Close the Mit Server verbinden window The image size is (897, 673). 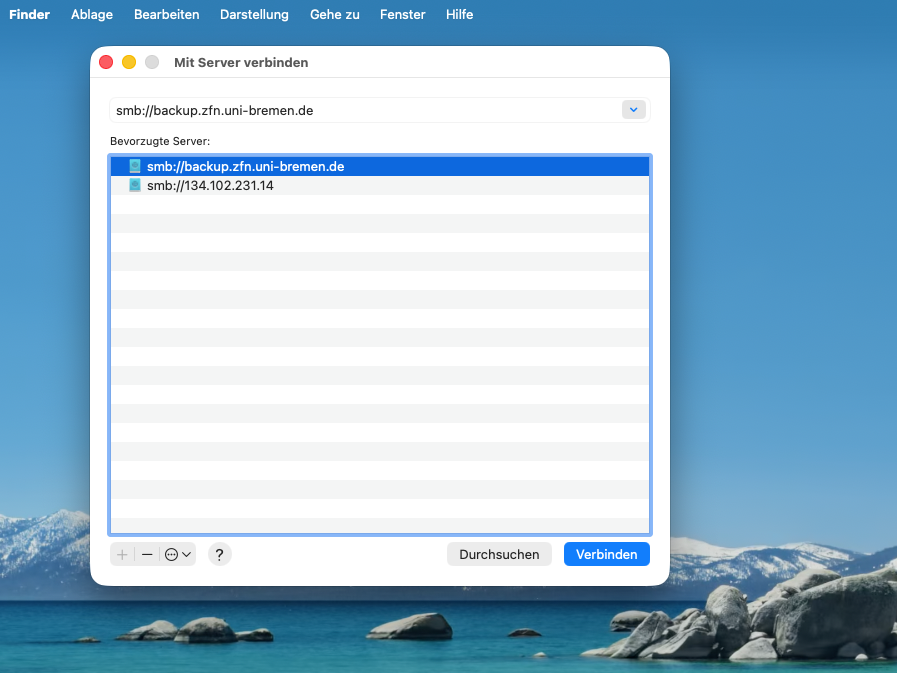pyautogui.click(x=106, y=62)
